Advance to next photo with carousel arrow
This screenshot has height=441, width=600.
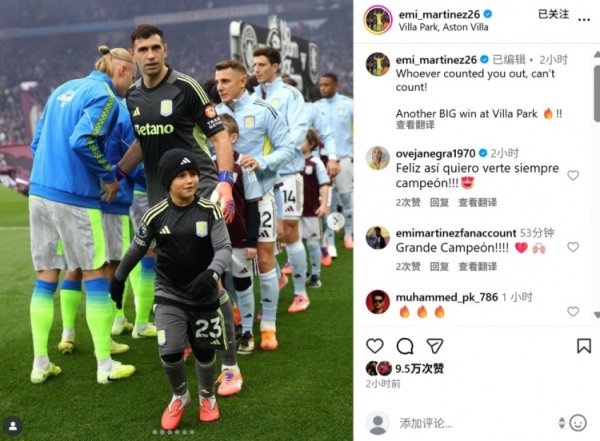tap(336, 221)
